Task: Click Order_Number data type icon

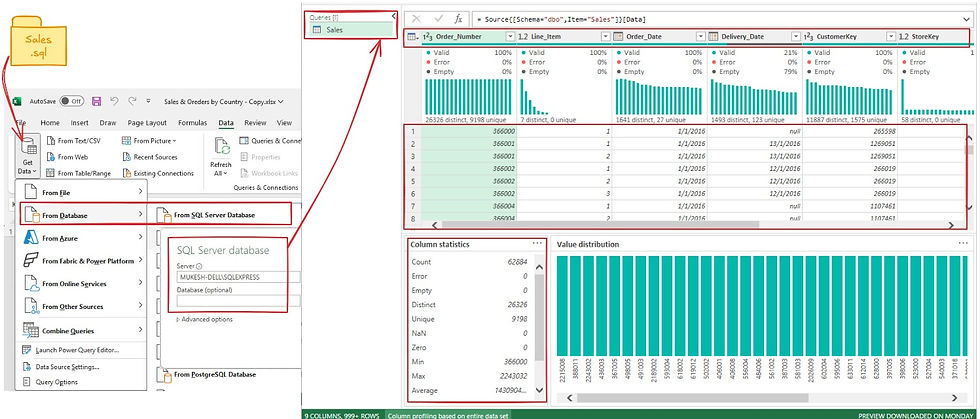Action: [x=428, y=37]
